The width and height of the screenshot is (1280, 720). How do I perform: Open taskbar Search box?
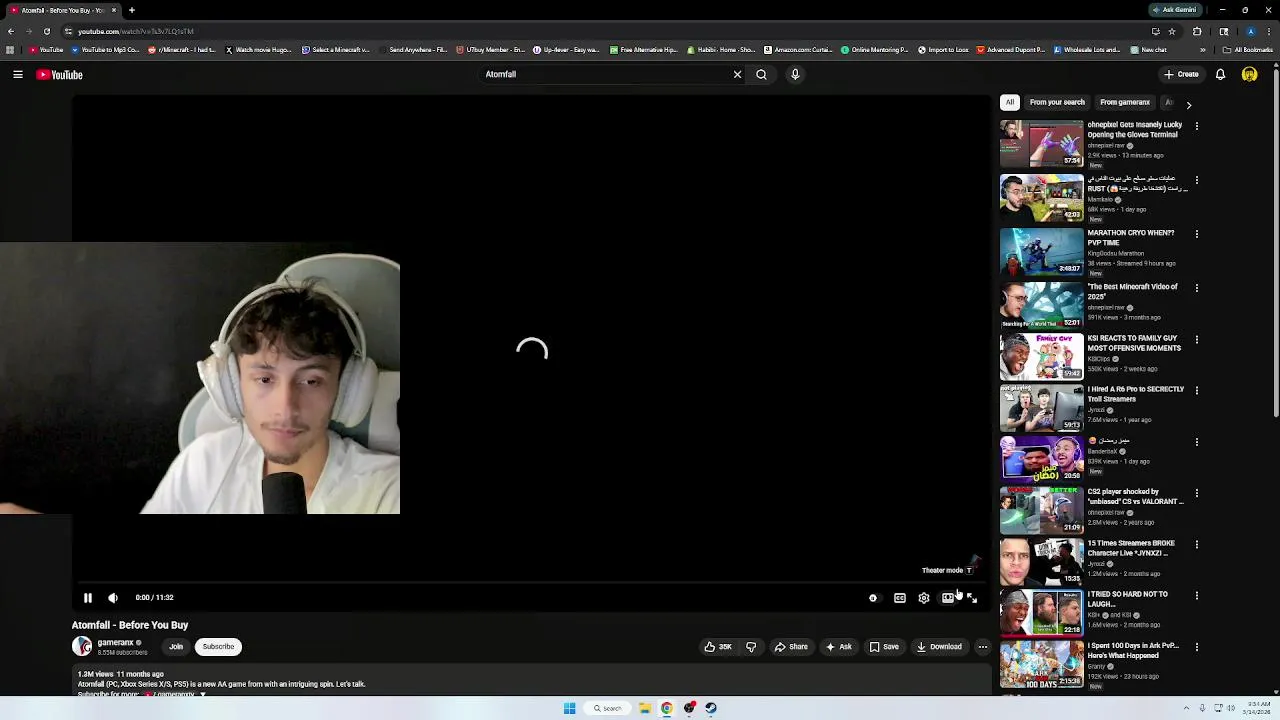pyautogui.click(x=607, y=708)
